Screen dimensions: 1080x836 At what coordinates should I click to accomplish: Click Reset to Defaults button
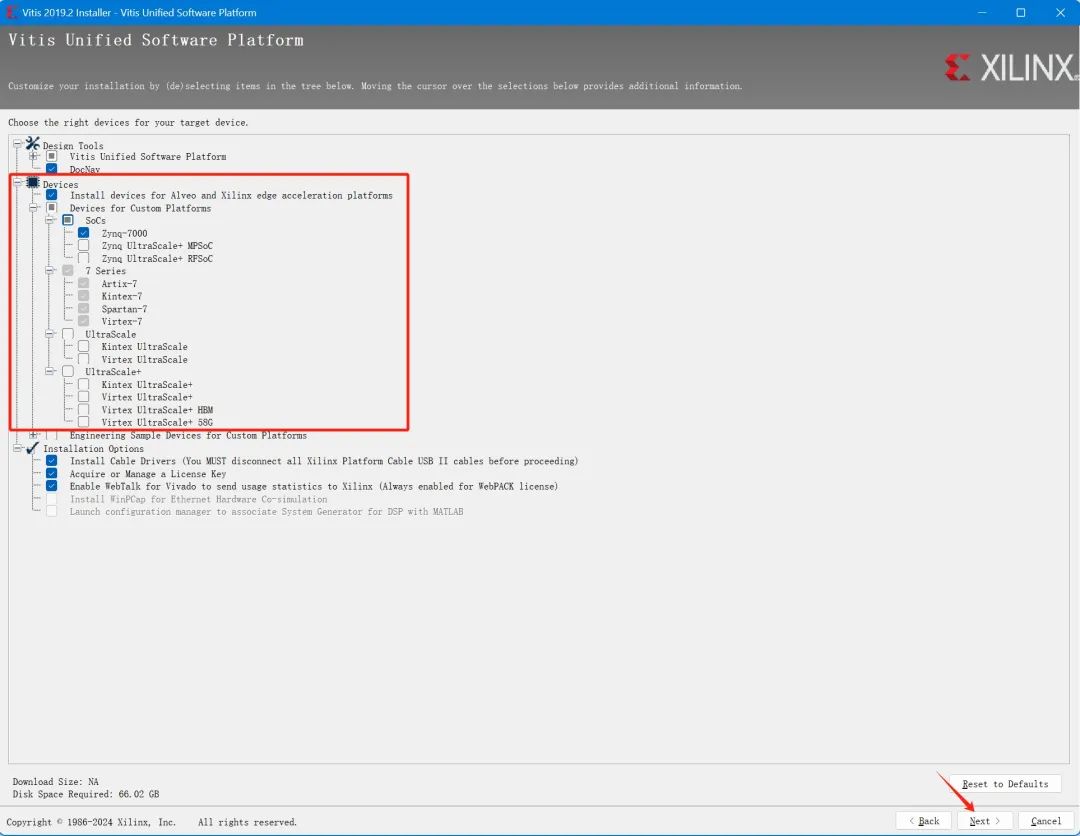tap(1005, 784)
